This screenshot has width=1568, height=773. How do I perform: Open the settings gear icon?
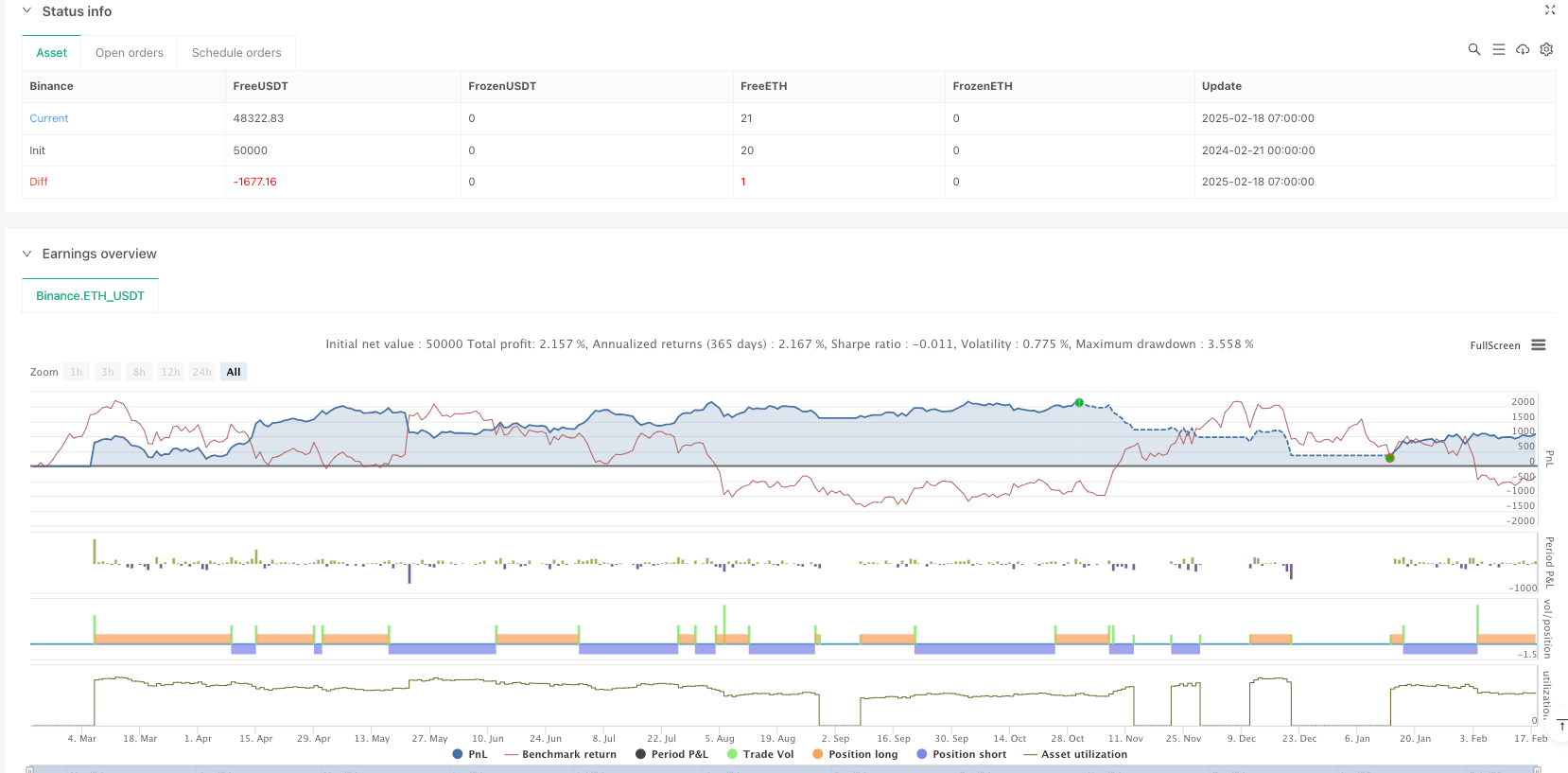(1546, 49)
